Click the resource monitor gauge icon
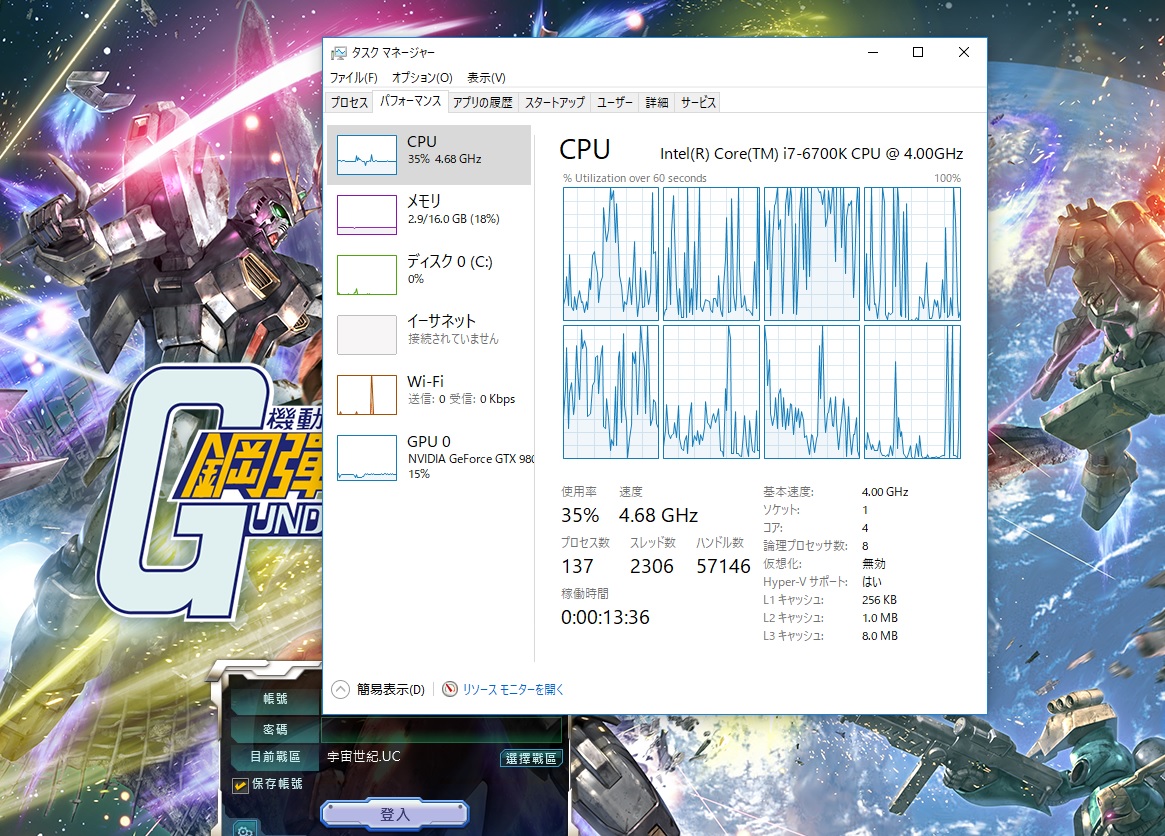The image size is (1165, 836). point(450,689)
